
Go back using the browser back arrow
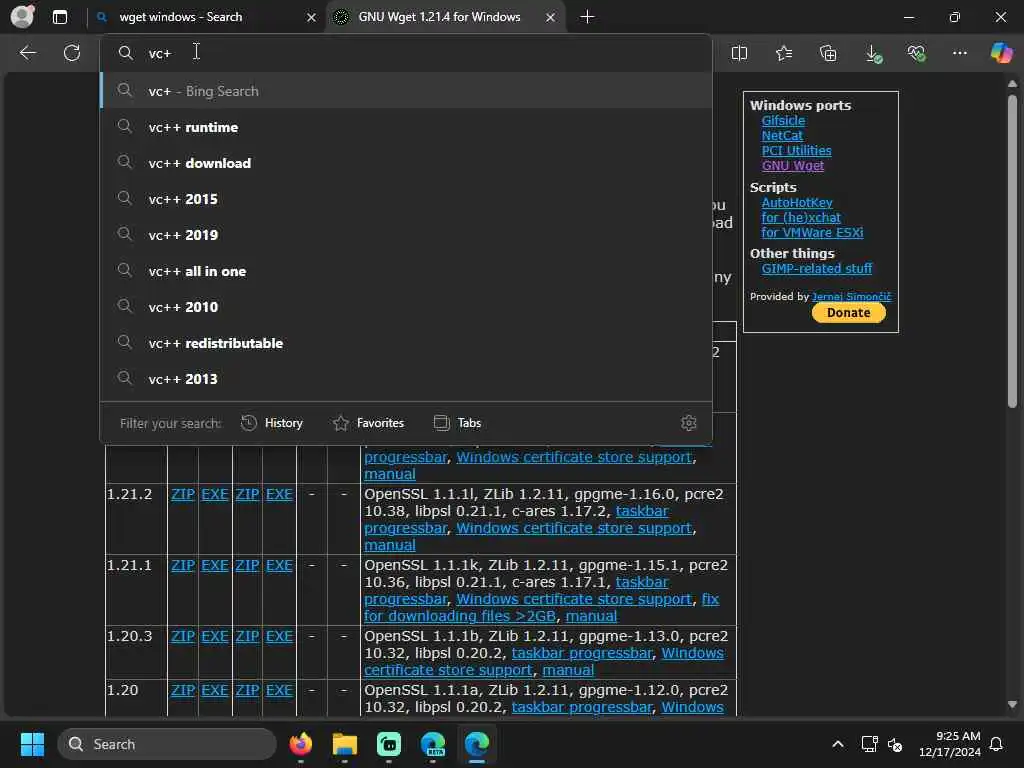tap(27, 53)
